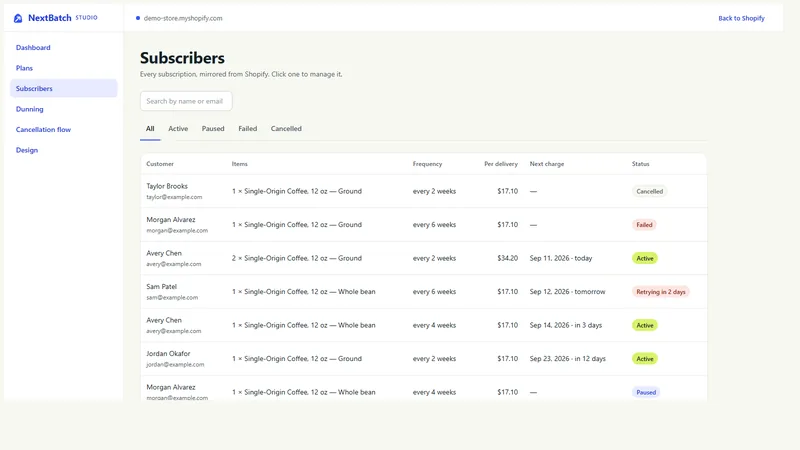The image size is (800, 450).
Task: Click Active badge on Sep 11 row
Action: pos(645,258)
